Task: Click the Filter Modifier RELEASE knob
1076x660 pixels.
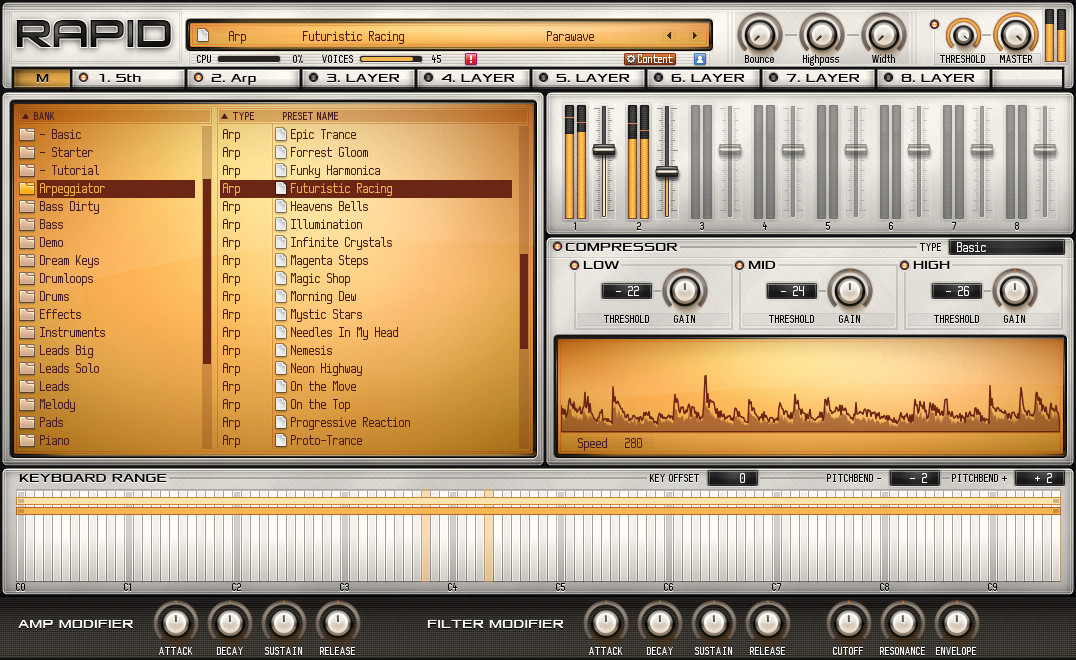Action: 767,623
